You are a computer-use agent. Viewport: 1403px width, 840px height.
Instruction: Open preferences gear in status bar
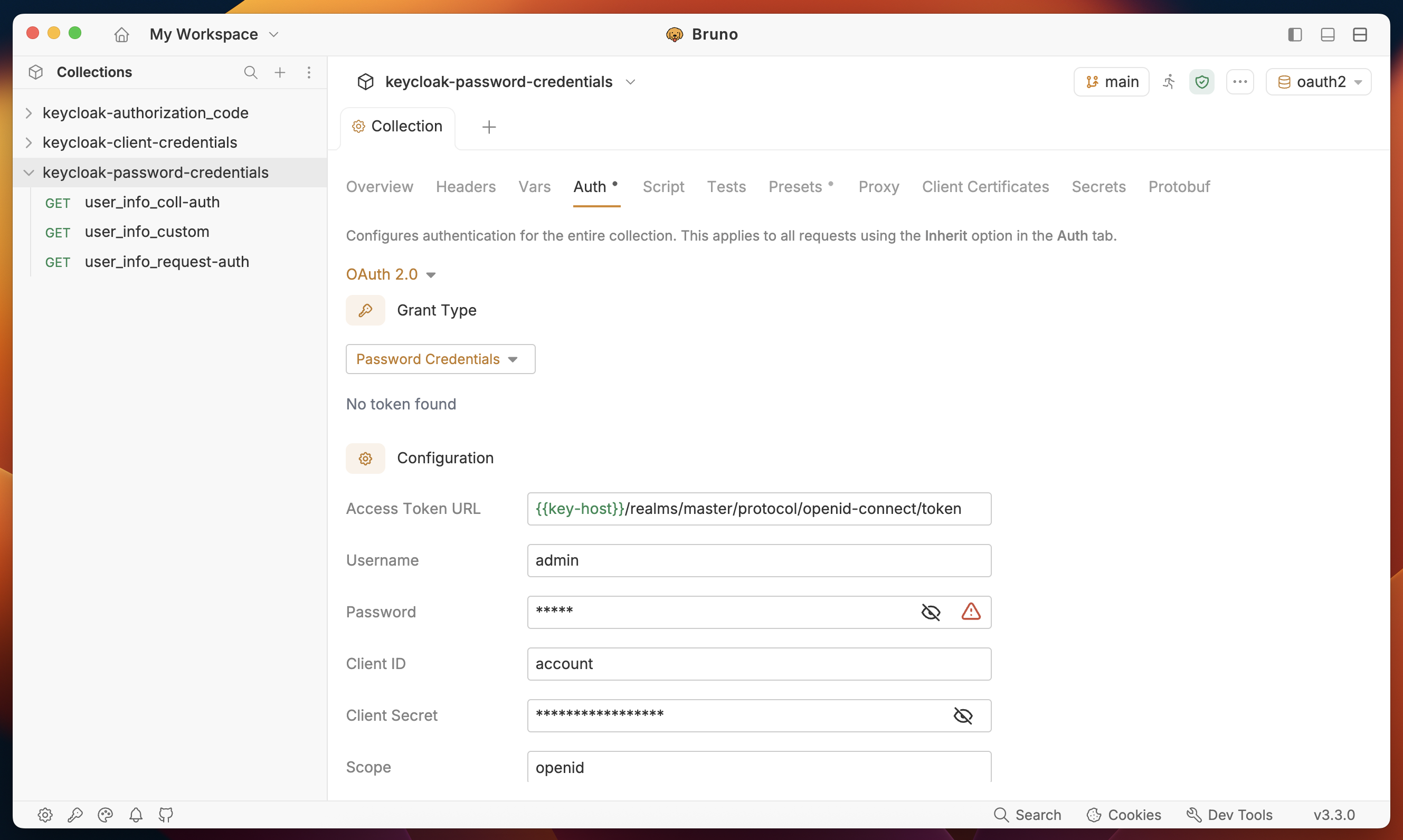point(45,815)
